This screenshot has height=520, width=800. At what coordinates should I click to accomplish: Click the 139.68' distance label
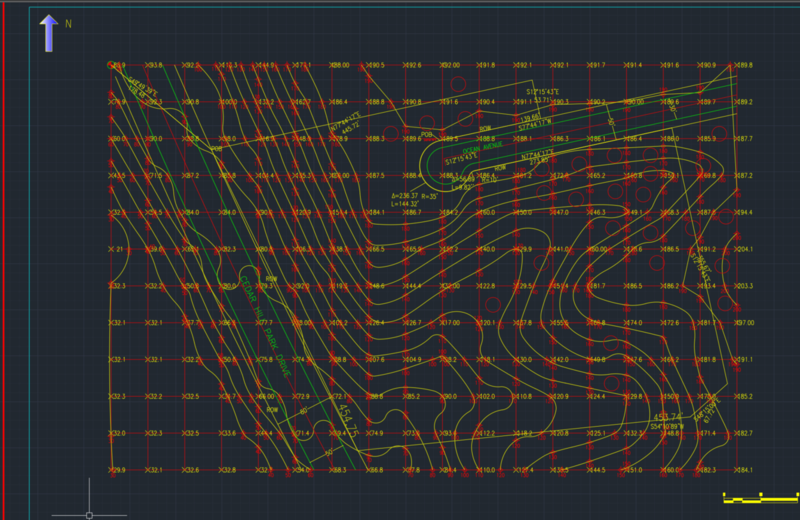pos(531,117)
